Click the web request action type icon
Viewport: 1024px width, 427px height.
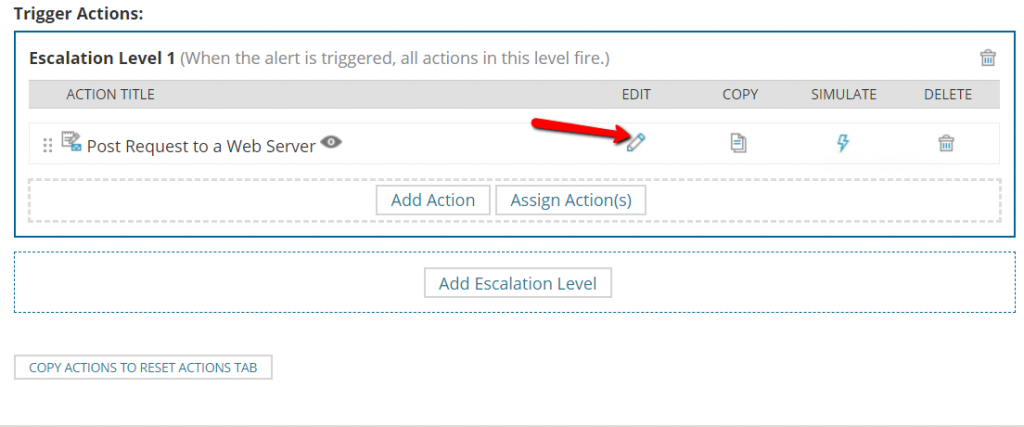(x=71, y=142)
